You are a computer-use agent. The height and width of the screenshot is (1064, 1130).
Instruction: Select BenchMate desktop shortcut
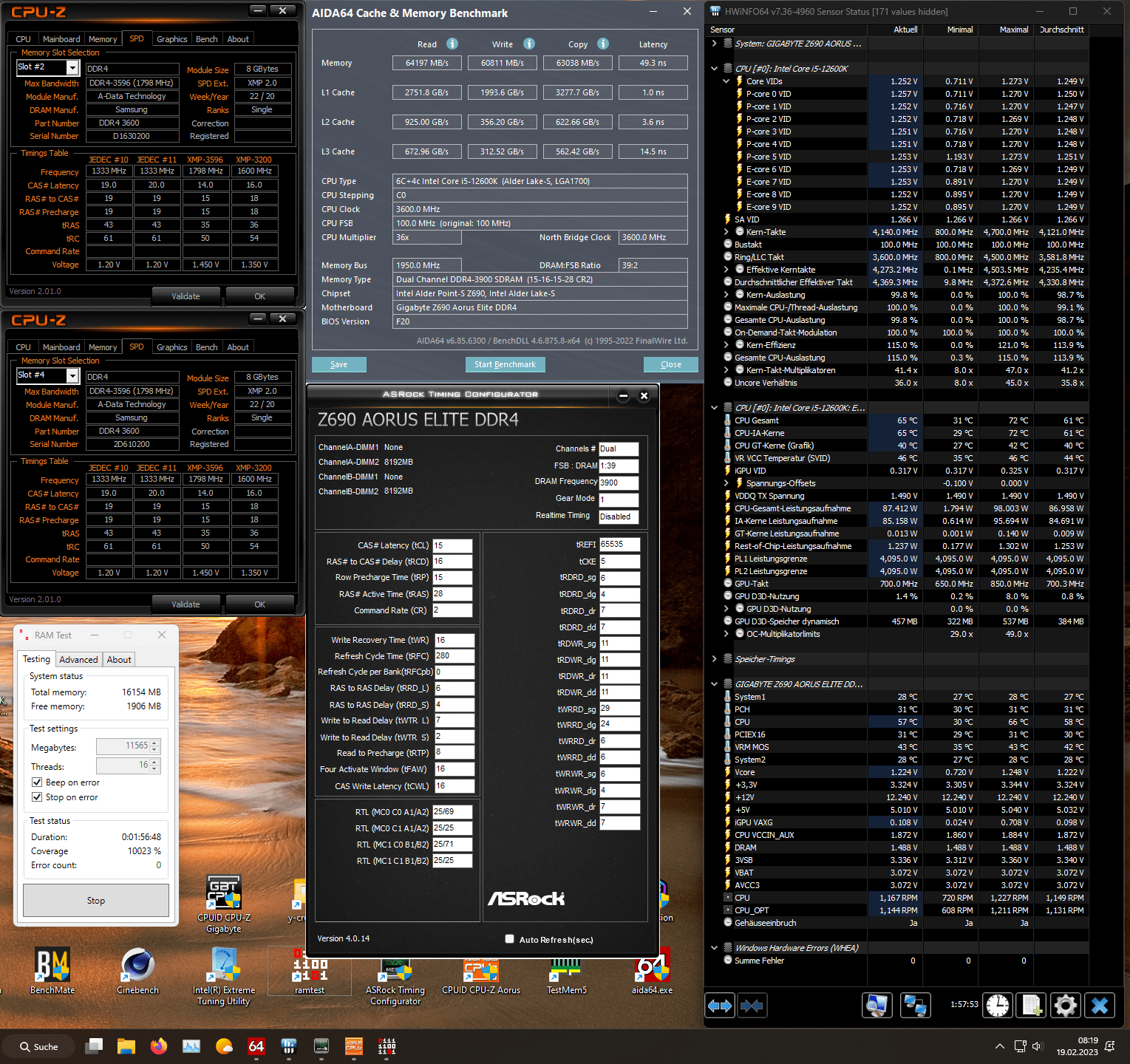(52, 971)
